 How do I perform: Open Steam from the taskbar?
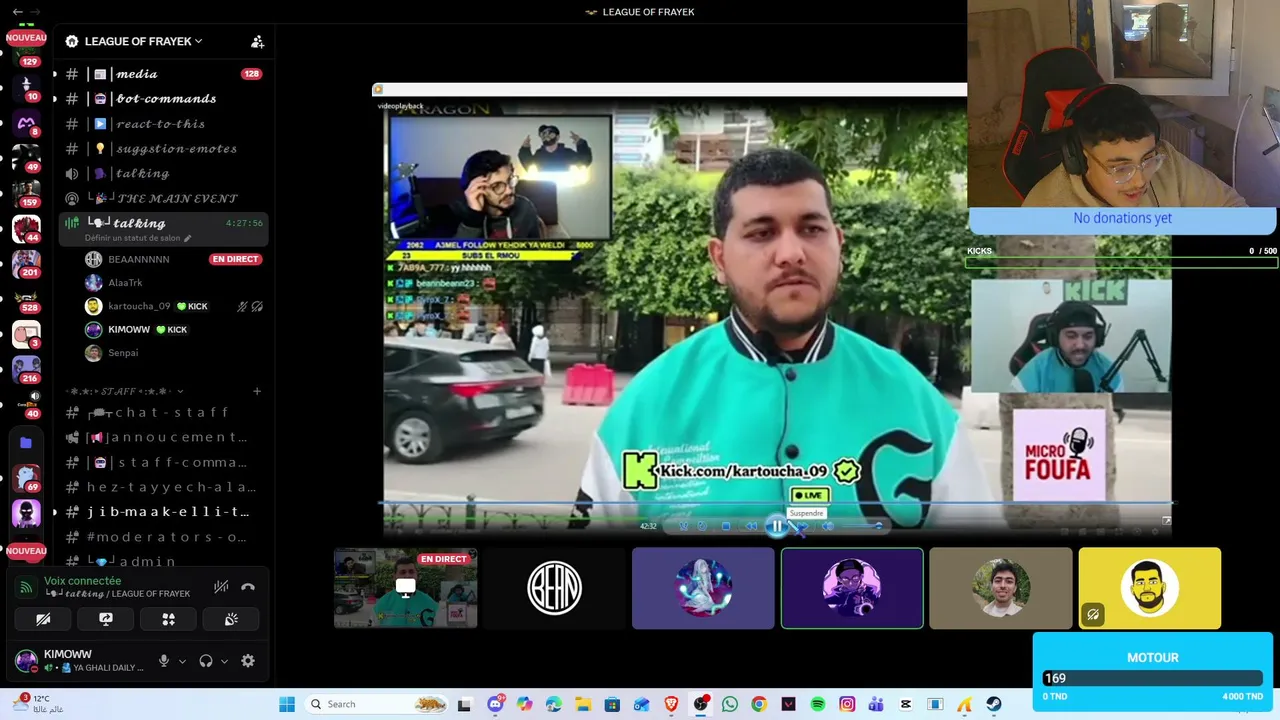[994, 704]
